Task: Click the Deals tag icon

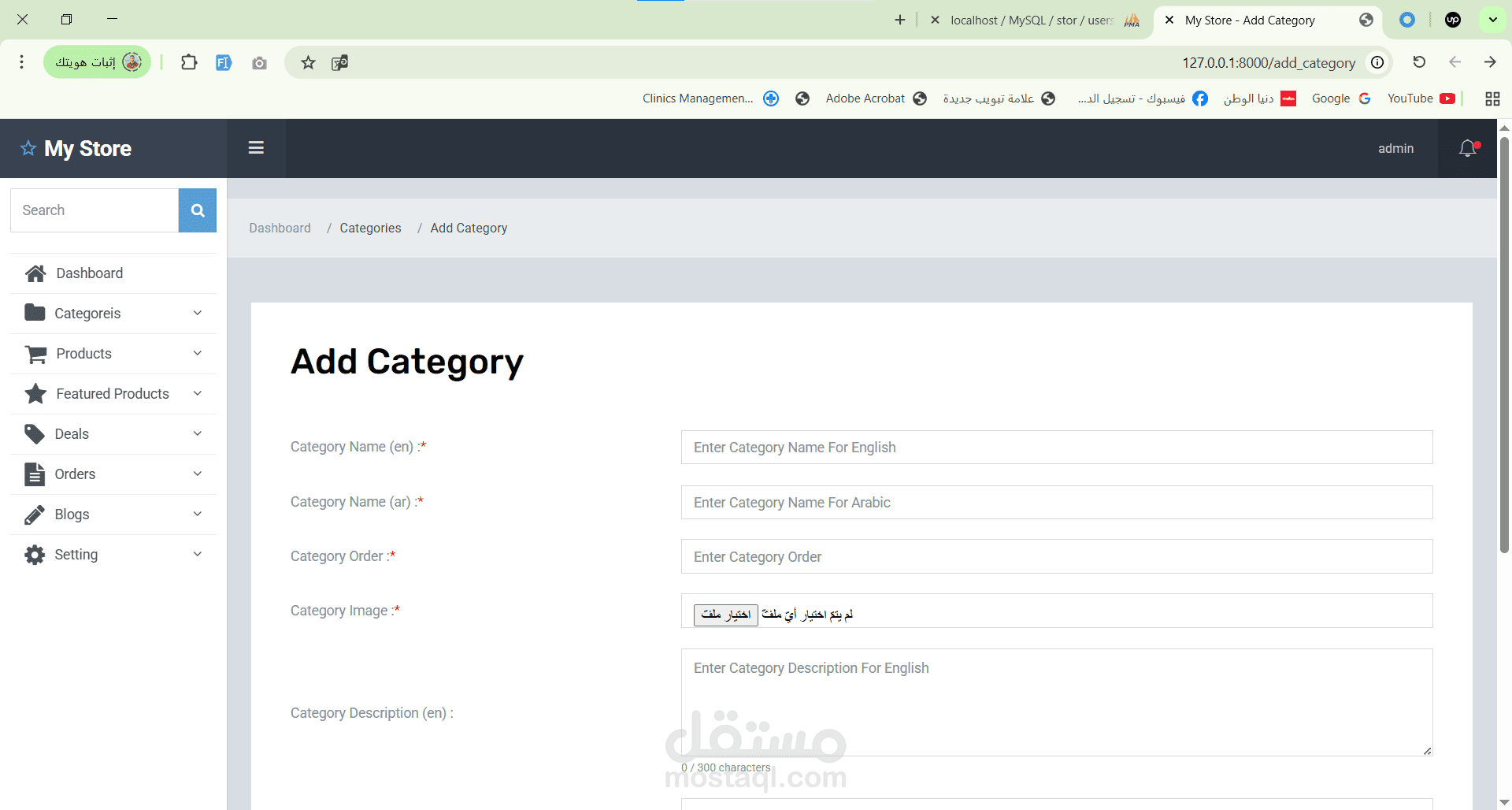Action: point(35,434)
